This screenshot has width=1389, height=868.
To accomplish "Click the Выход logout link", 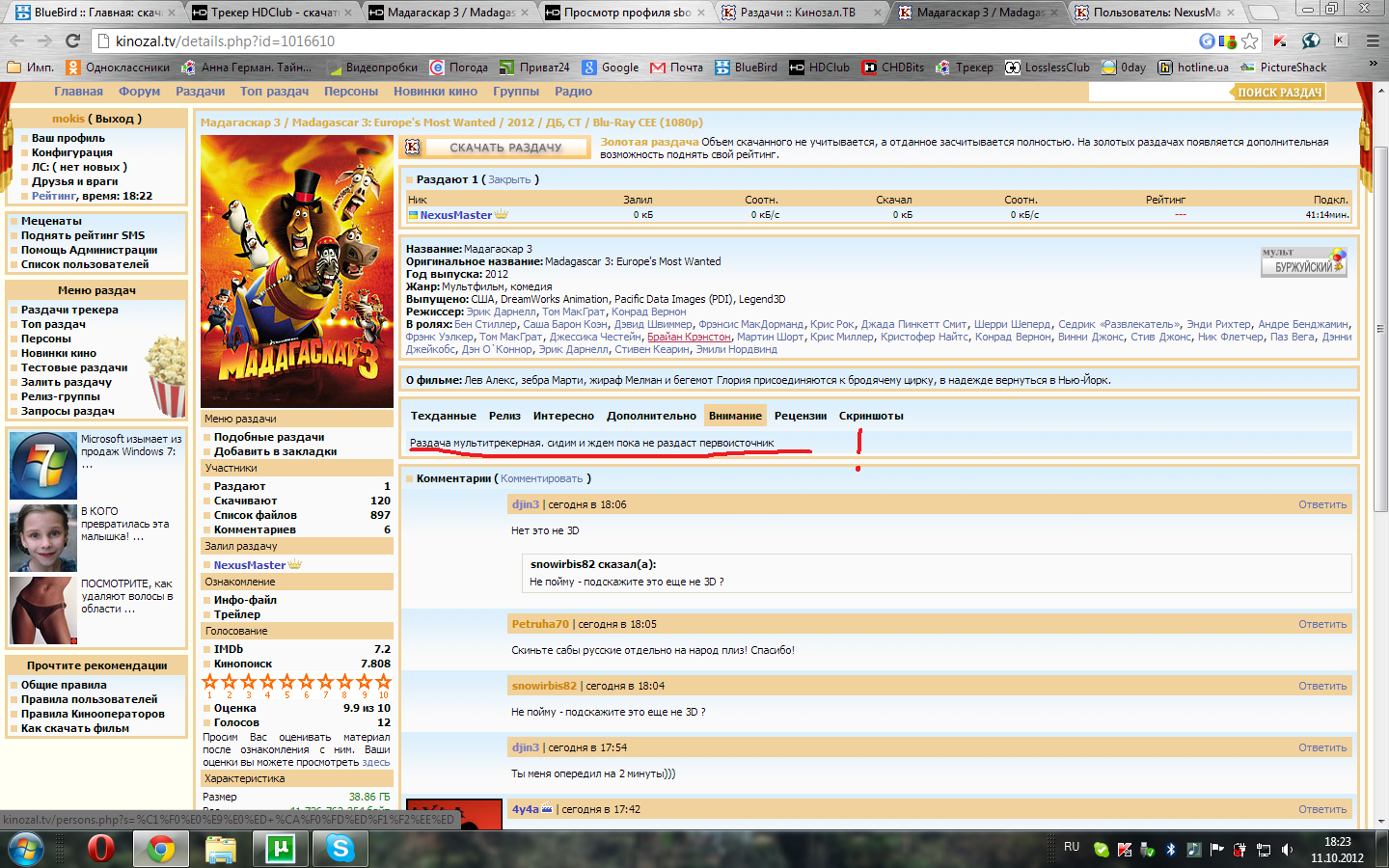I will click(x=115, y=119).
